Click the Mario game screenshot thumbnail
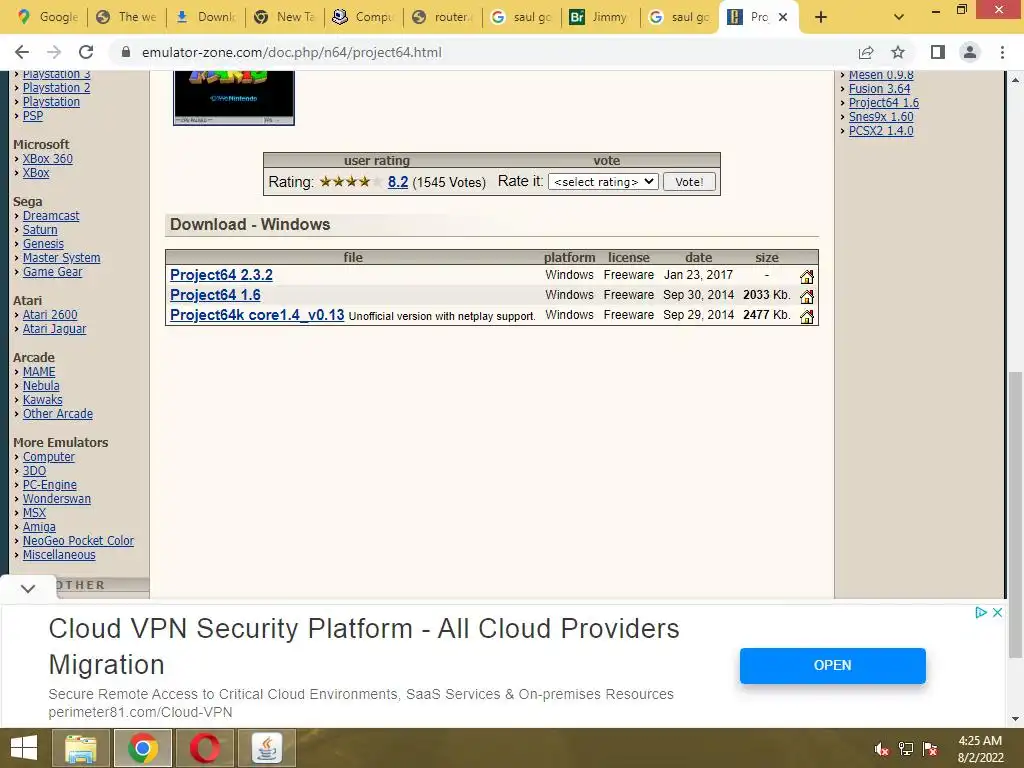The height and width of the screenshot is (768, 1024). 234,97
